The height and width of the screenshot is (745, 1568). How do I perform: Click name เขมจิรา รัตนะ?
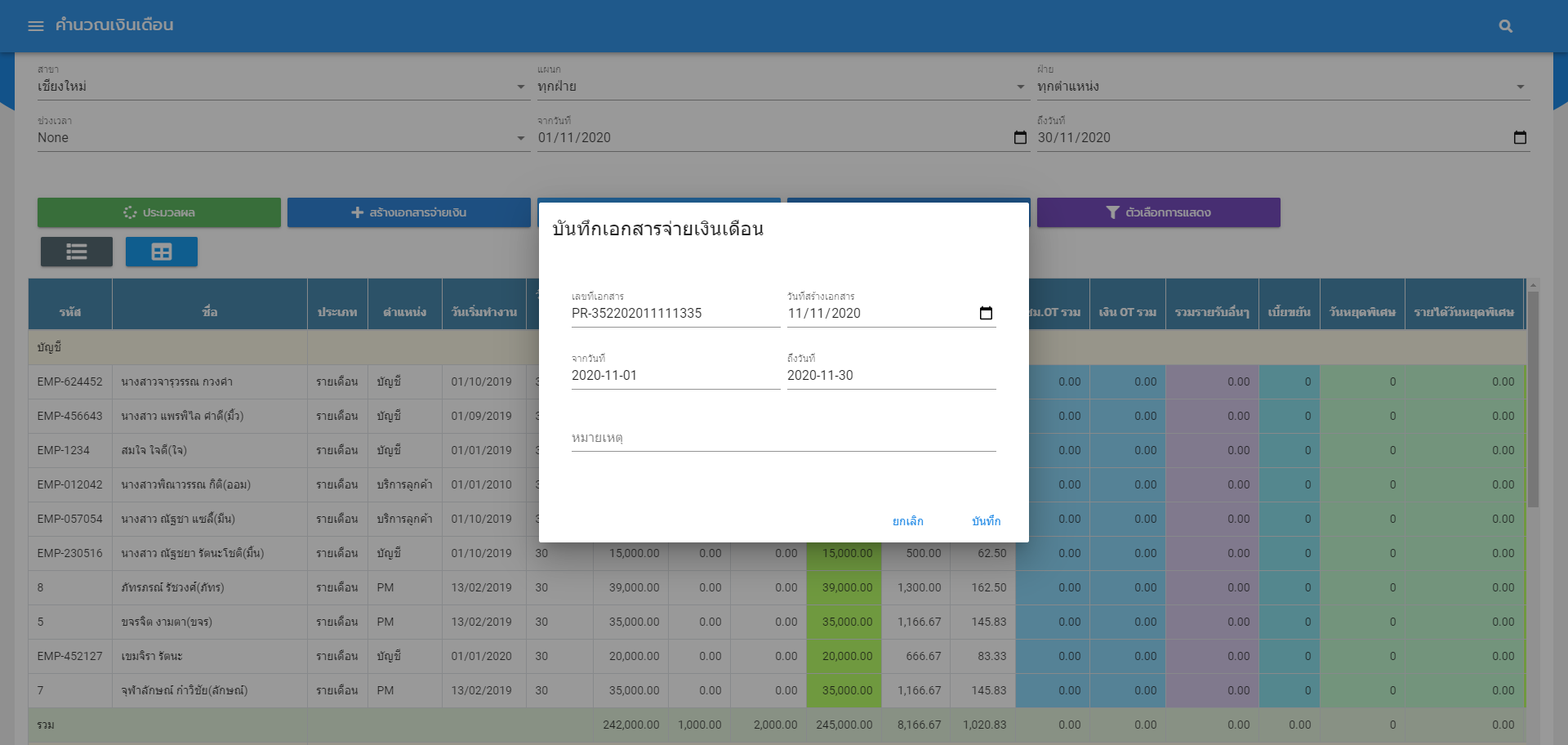(152, 656)
